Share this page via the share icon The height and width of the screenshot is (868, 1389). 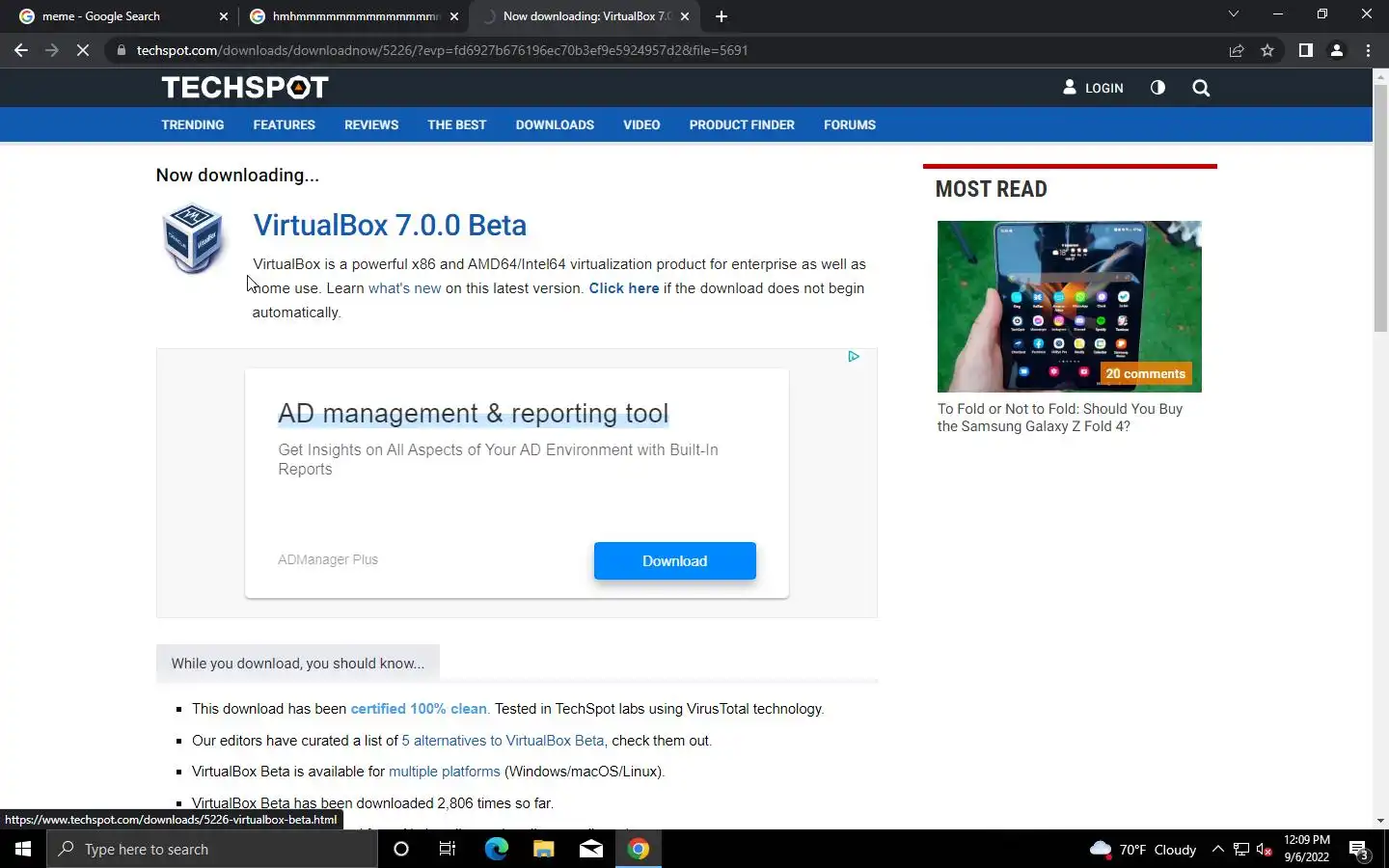[1237, 50]
